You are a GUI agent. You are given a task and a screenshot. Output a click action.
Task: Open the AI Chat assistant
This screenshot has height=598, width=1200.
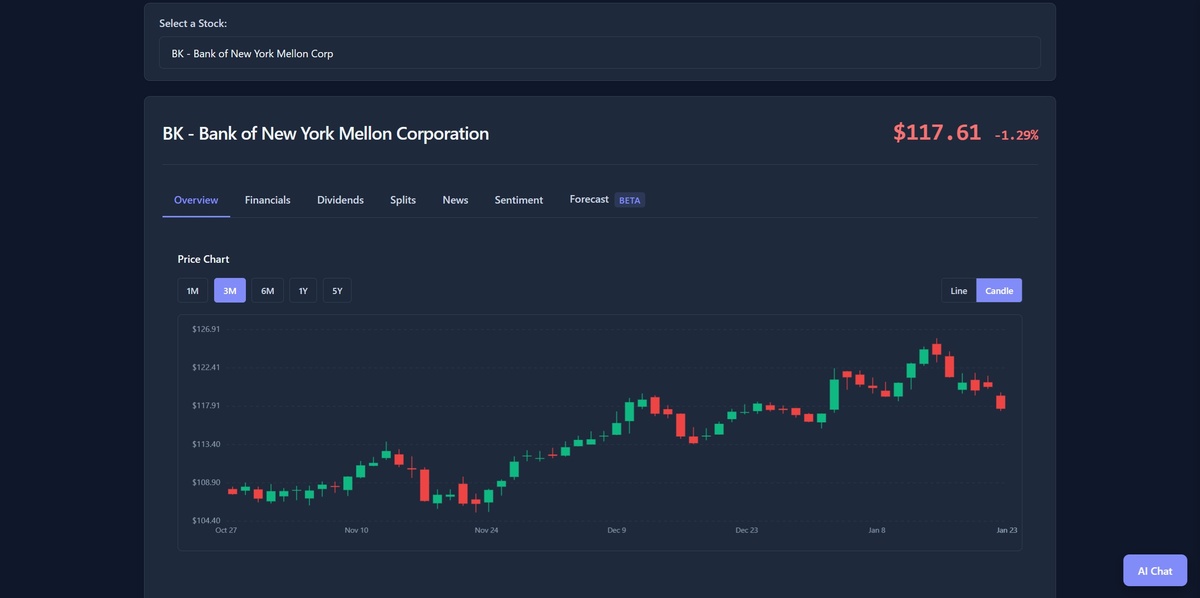[1154, 570]
